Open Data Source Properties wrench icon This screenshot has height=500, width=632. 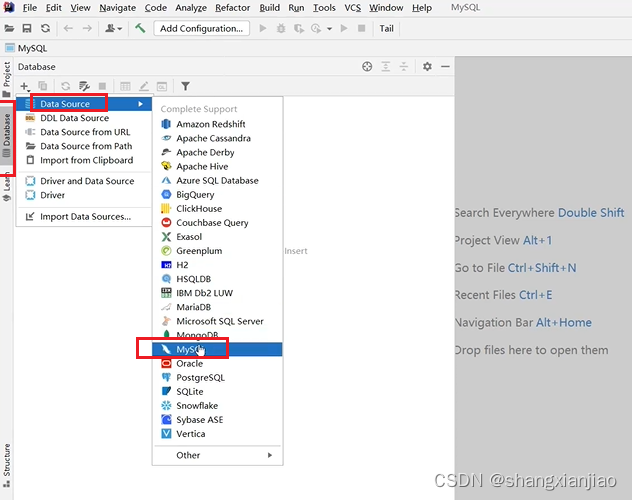(x=84, y=86)
